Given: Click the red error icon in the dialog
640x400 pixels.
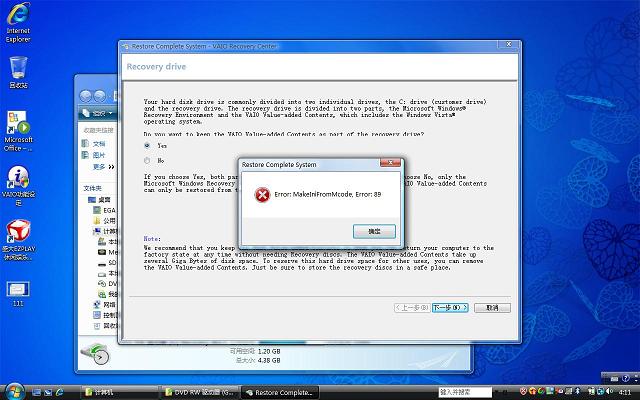Looking at the screenshot, I should [262, 195].
